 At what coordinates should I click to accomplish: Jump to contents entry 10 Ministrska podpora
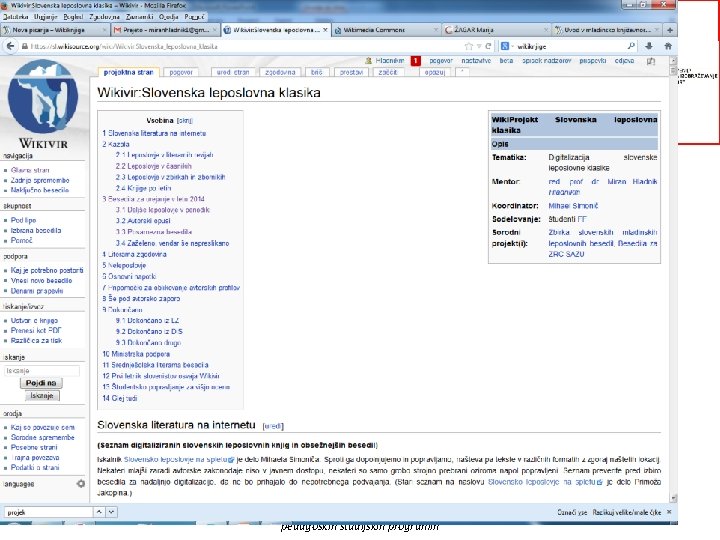pos(136,354)
